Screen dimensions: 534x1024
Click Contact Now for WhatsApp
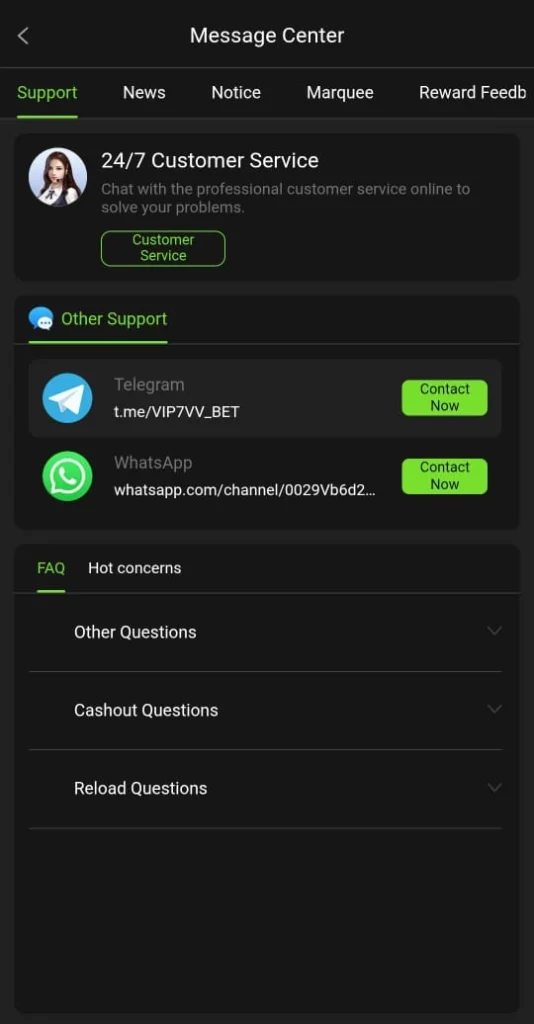click(x=445, y=476)
